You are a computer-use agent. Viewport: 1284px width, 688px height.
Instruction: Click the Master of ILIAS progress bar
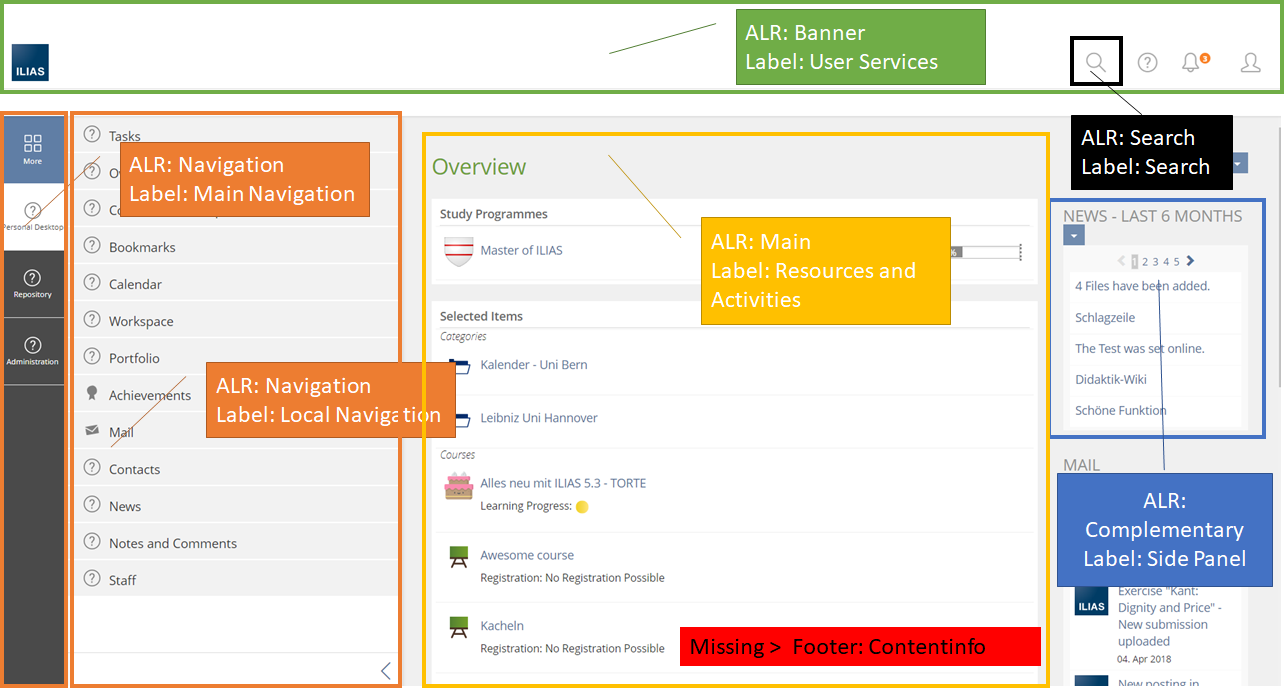(985, 252)
